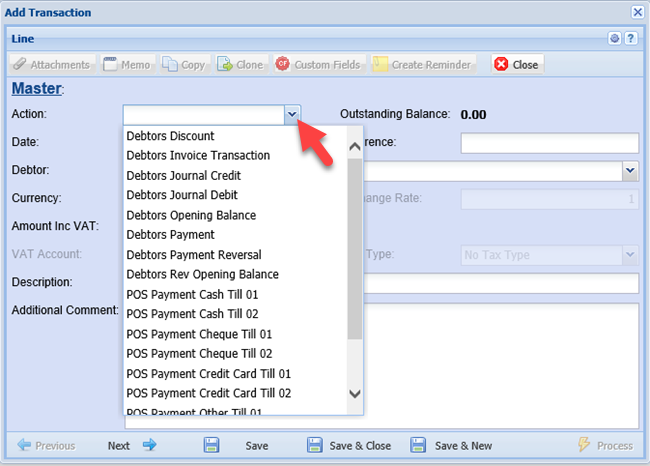650x466 pixels.
Task: Collapse the Action dropdown arrow
Action: (291, 115)
